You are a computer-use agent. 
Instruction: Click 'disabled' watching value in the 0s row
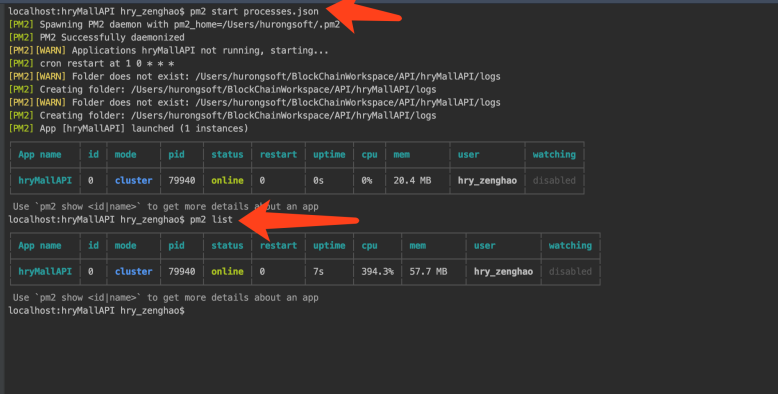click(x=554, y=181)
